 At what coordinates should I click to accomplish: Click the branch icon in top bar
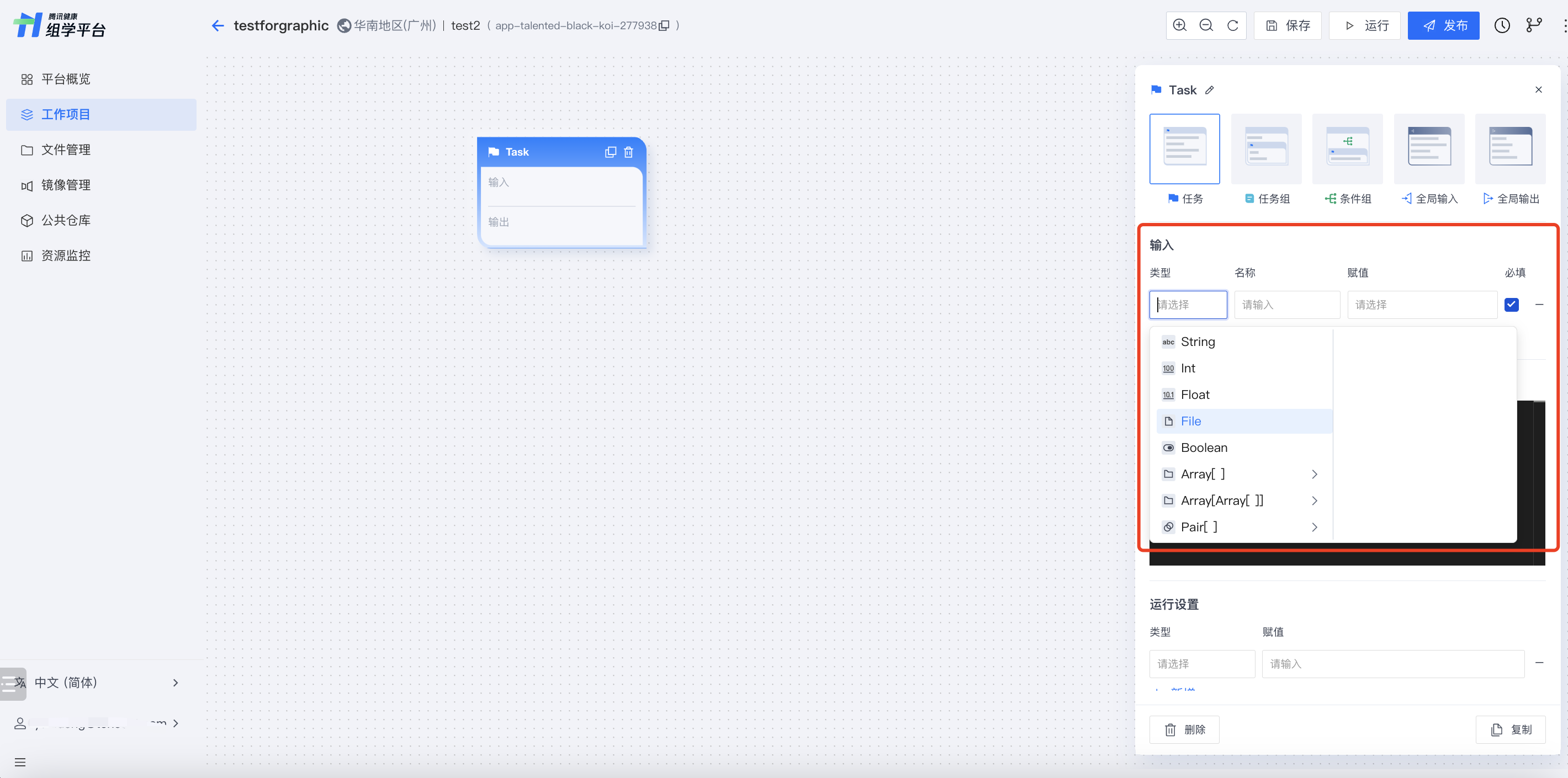[x=1534, y=25]
